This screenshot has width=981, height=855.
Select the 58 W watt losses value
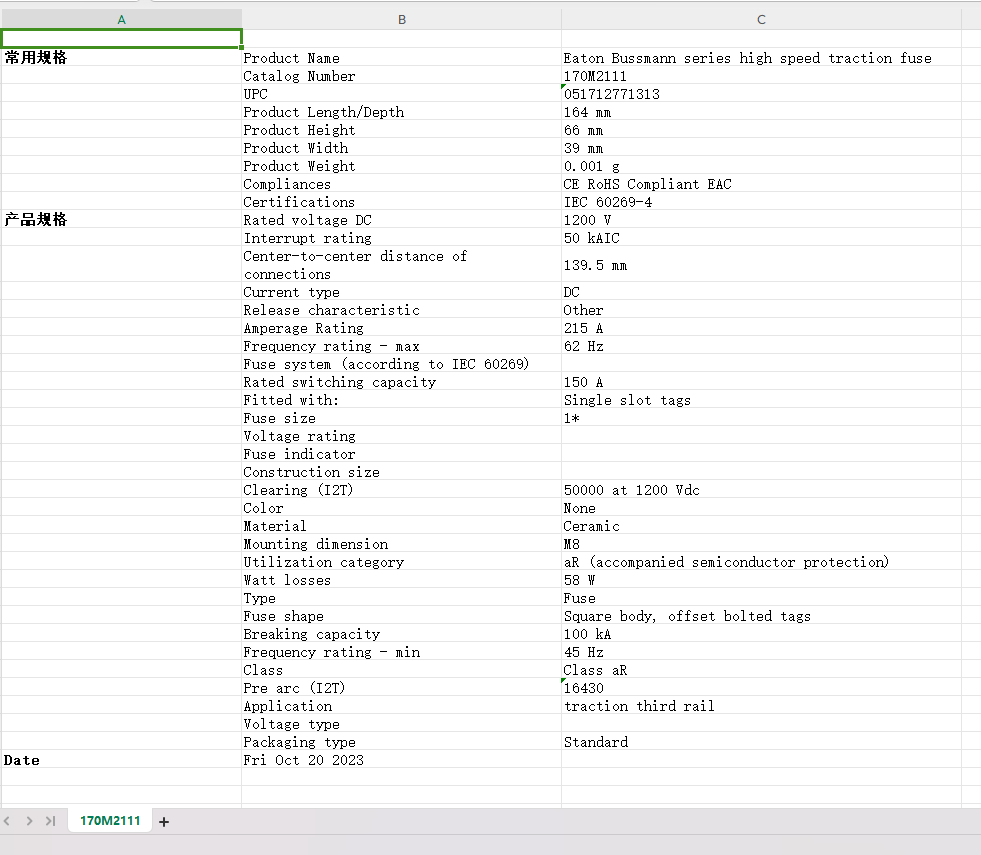pos(761,580)
